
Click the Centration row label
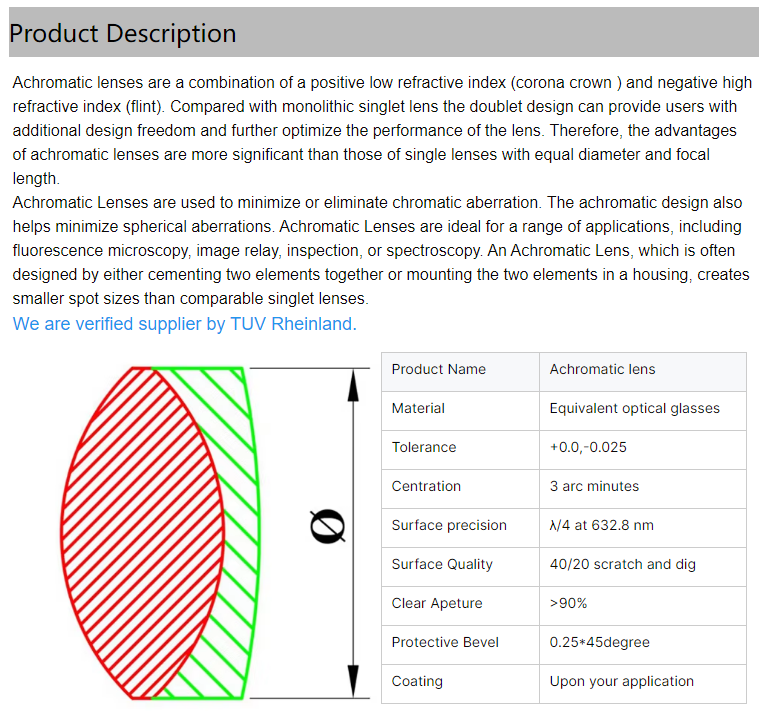426,486
